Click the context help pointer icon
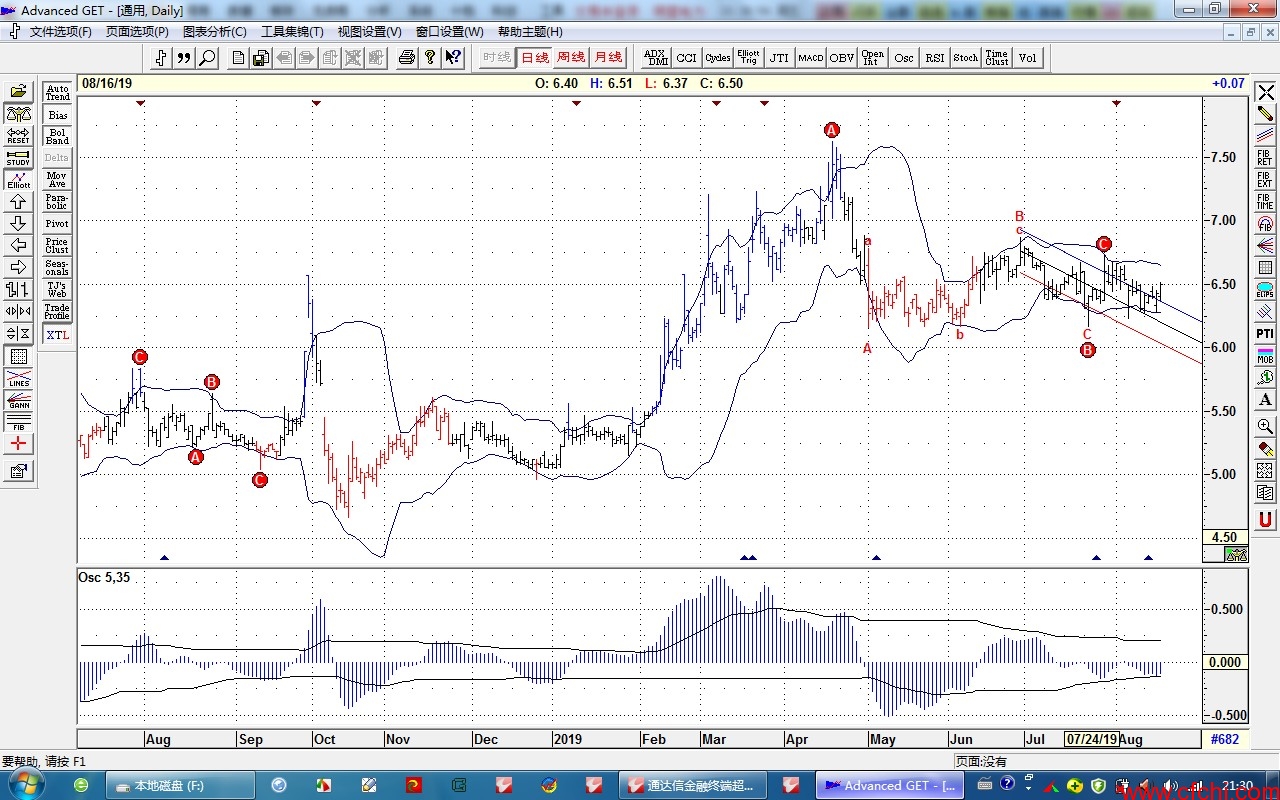 coord(453,58)
